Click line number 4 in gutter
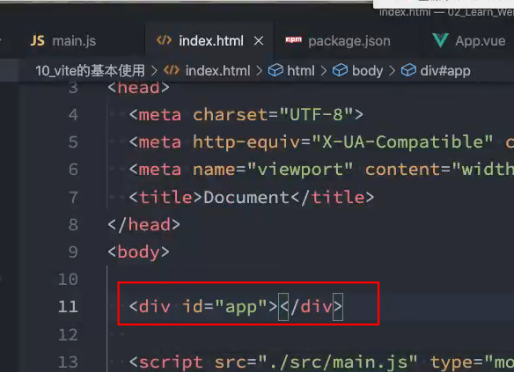The width and height of the screenshot is (514, 372). click(73, 115)
